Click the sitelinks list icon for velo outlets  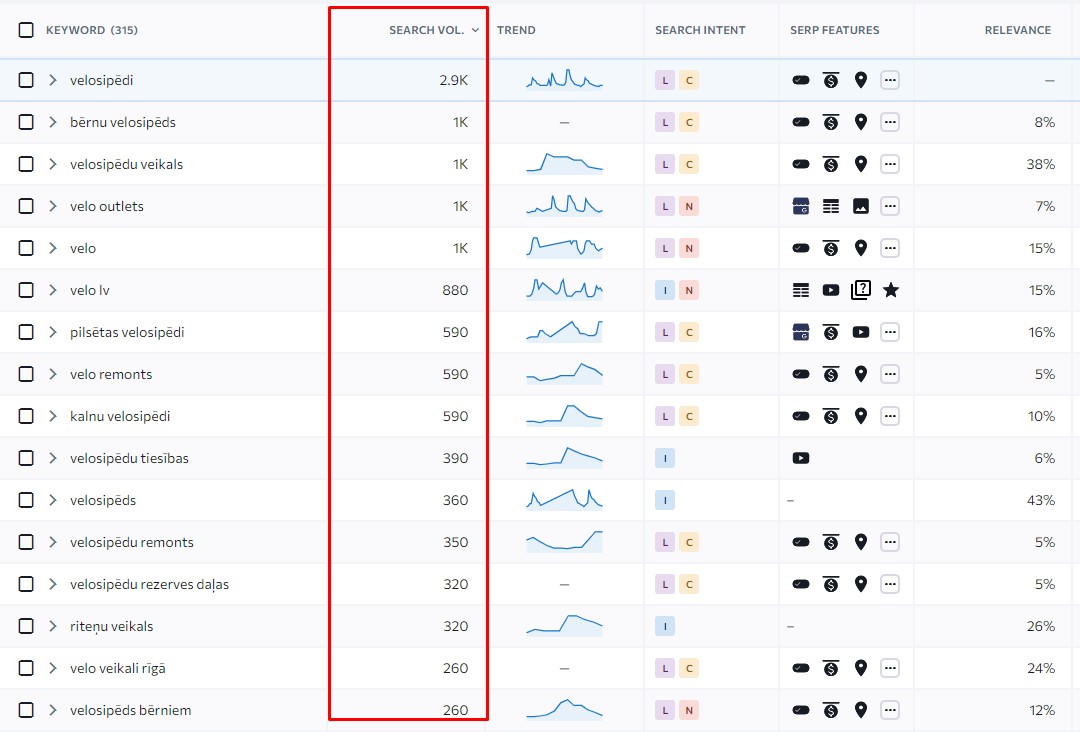point(830,206)
